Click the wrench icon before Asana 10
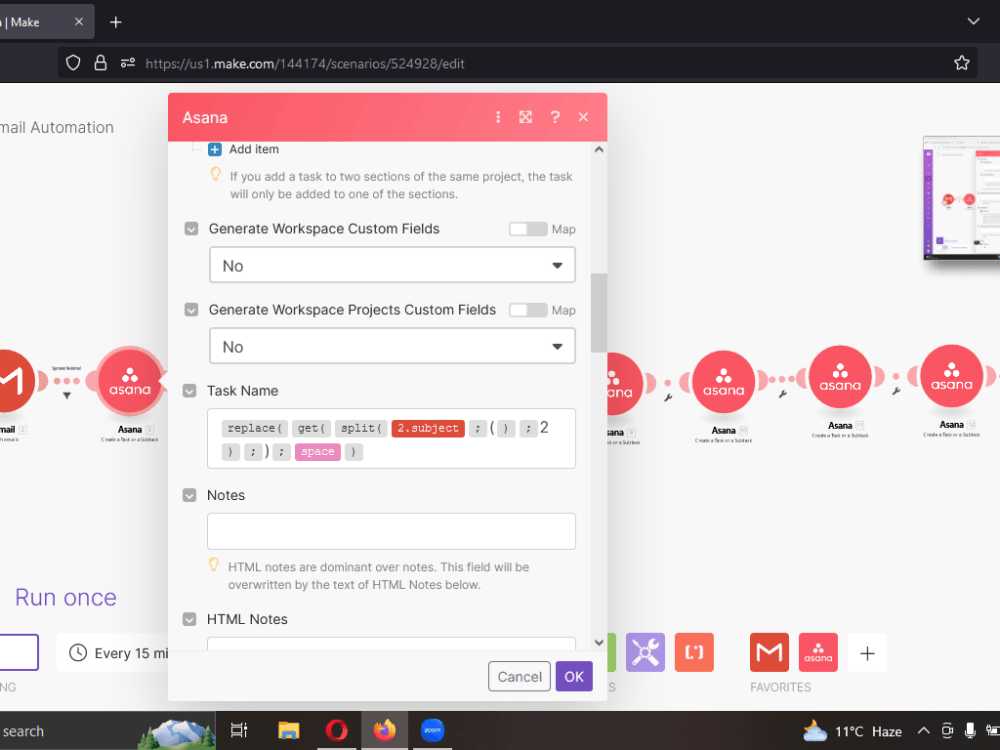Image resolution: width=1000 pixels, height=750 pixels. (668, 398)
